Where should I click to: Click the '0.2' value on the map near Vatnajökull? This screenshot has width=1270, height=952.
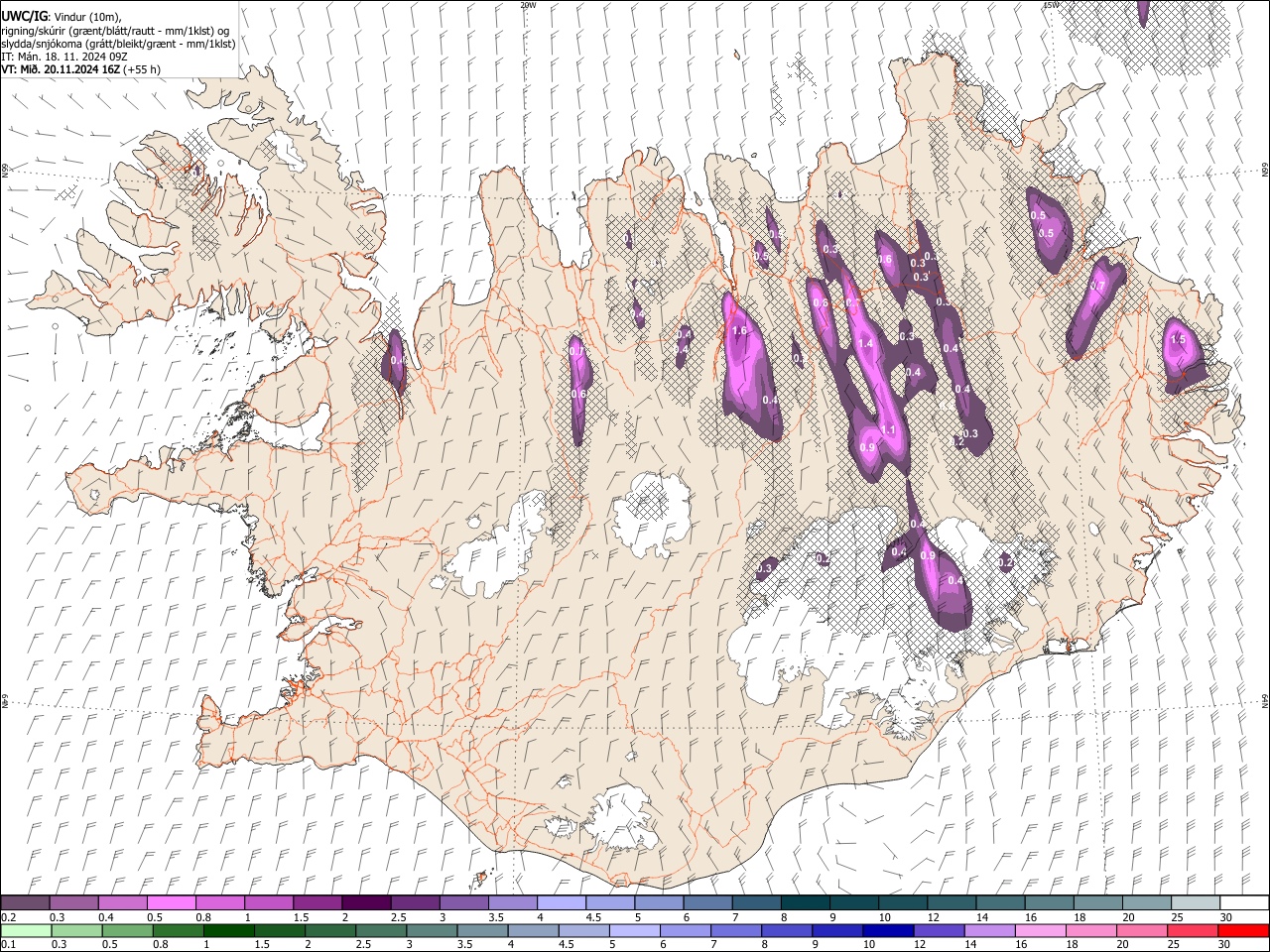pos(1006,563)
